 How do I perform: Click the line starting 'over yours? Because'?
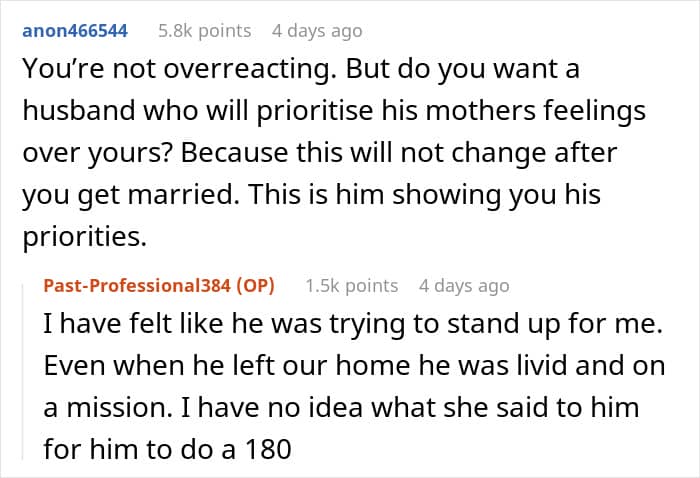(x=320, y=153)
